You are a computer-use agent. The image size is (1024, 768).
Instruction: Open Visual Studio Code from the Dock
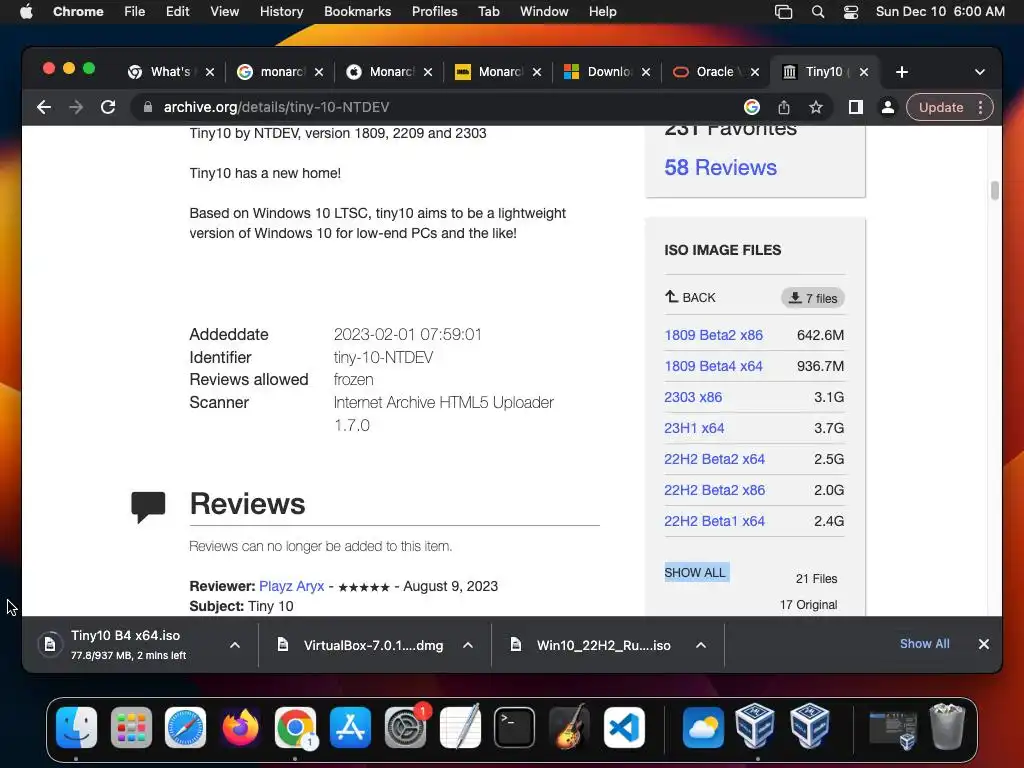tap(624, 728)
